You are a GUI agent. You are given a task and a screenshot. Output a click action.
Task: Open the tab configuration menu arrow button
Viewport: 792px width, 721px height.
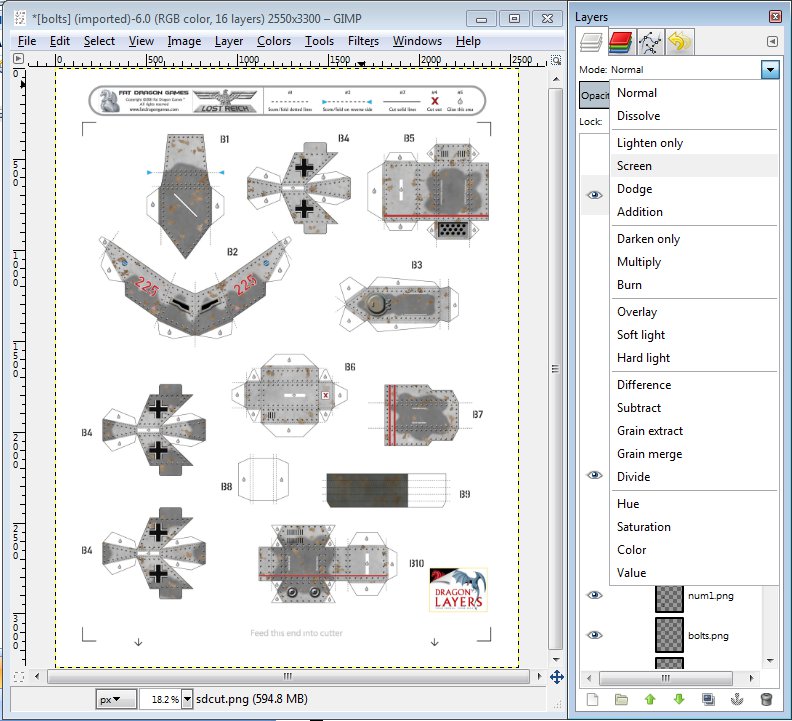772,41
